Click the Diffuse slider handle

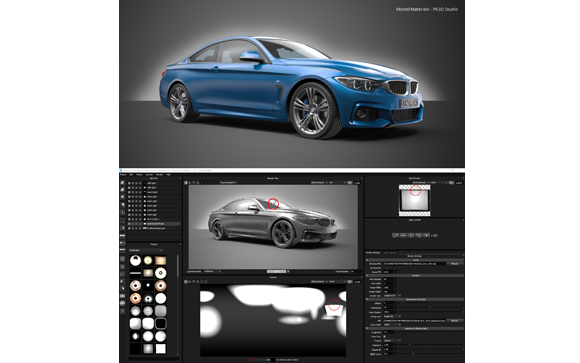[401, 303]
